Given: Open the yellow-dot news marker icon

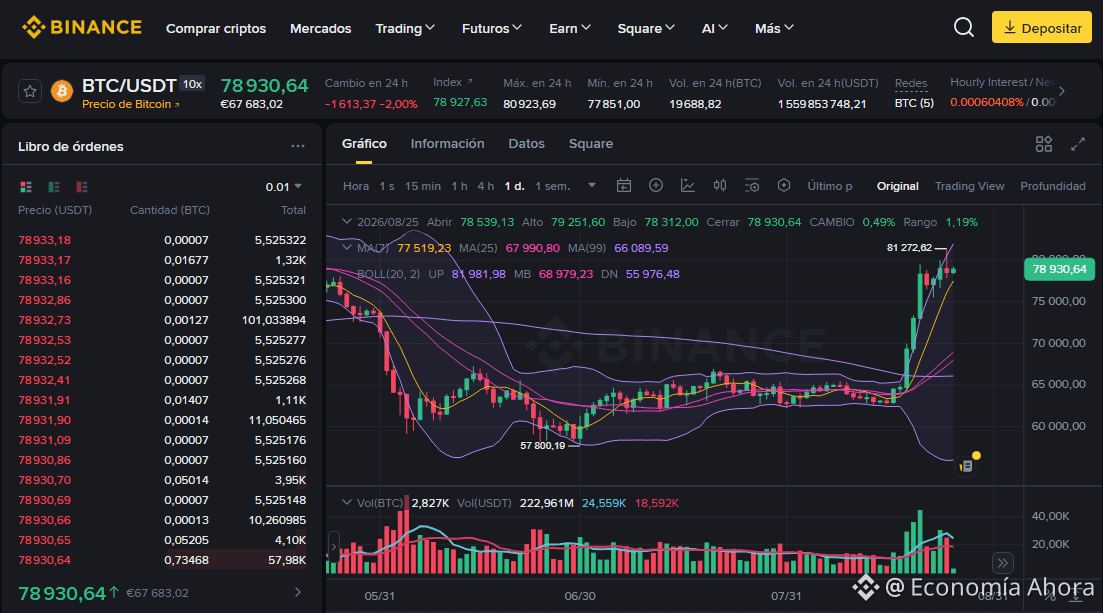Looking at the screenshot, I should (x=967, y=465).
